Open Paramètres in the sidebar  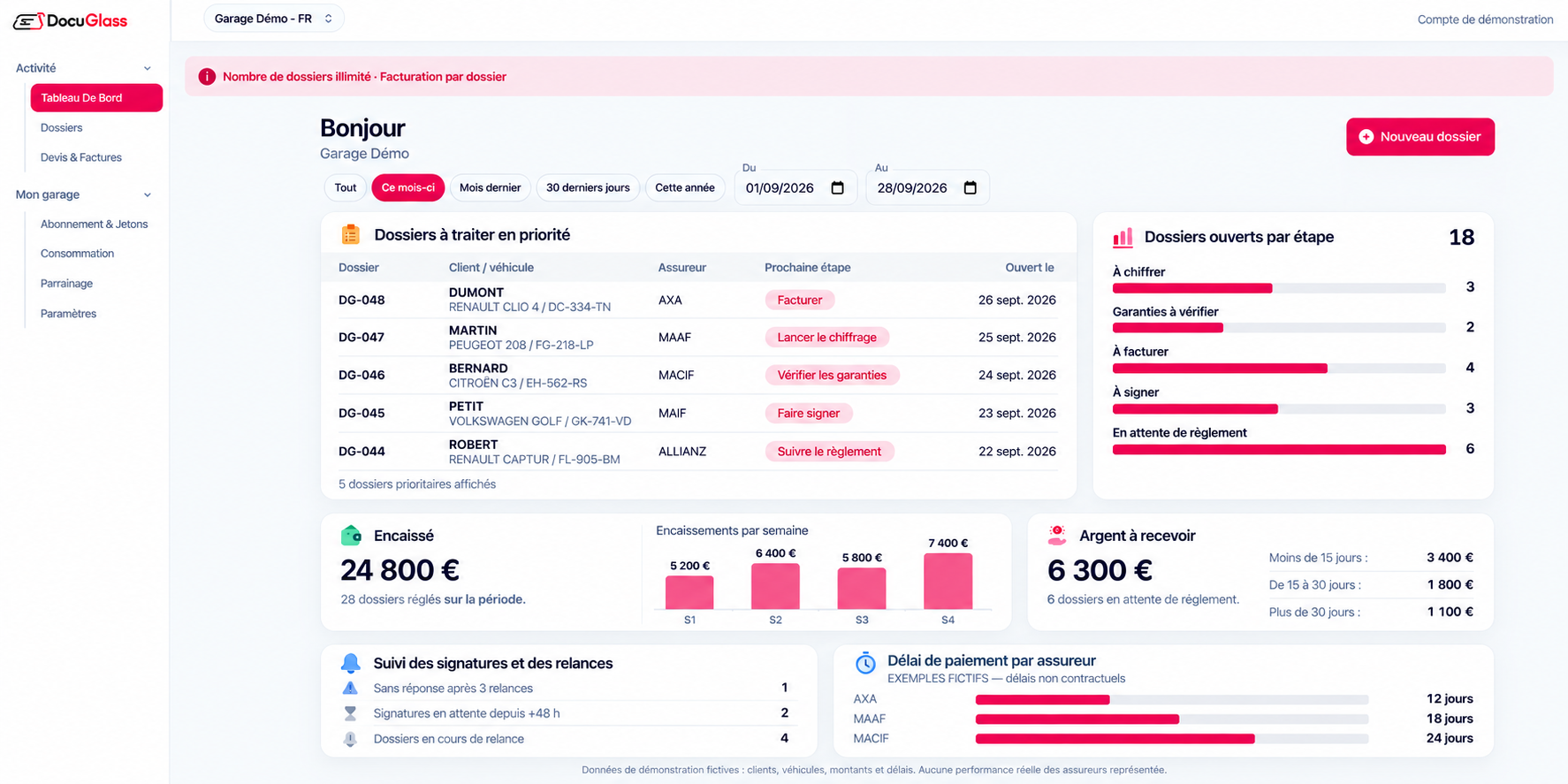click(x=68, y=314)
